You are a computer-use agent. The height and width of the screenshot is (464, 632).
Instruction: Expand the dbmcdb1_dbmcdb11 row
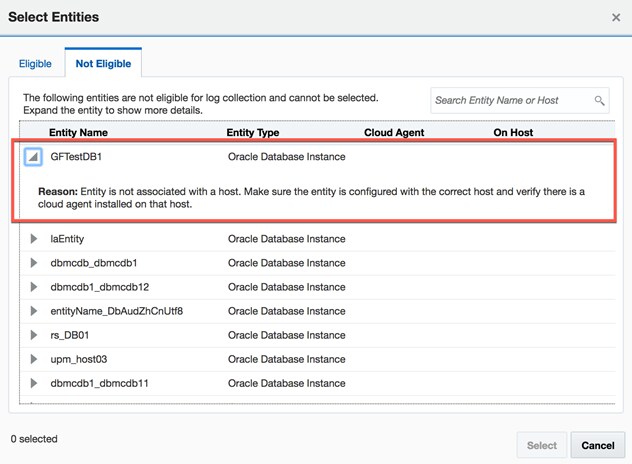pyautogui.click(x=34, y=383)
